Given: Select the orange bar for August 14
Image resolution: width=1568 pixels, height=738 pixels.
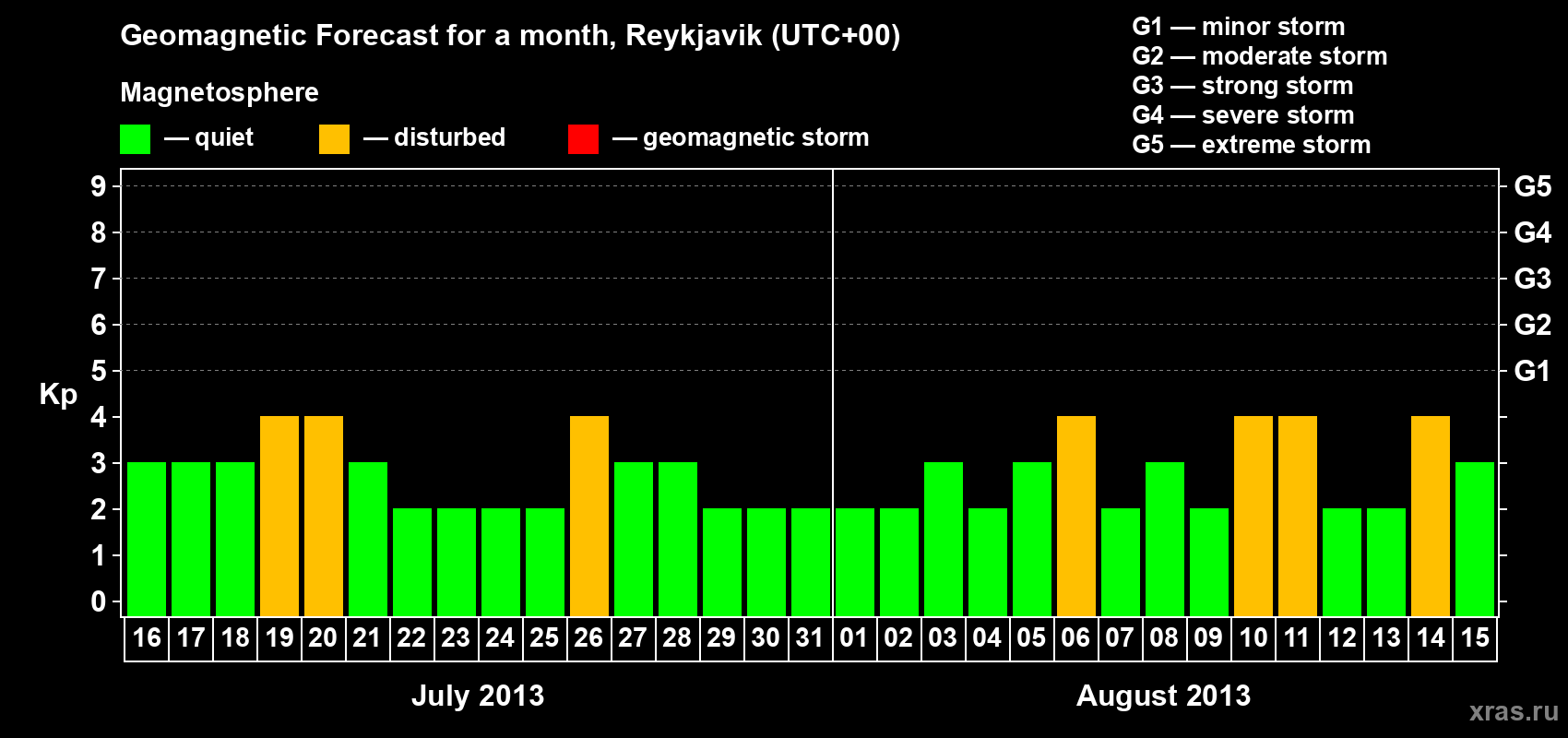Looking at the screenshot, I should pyautogui.click(x=1431, y=516).
